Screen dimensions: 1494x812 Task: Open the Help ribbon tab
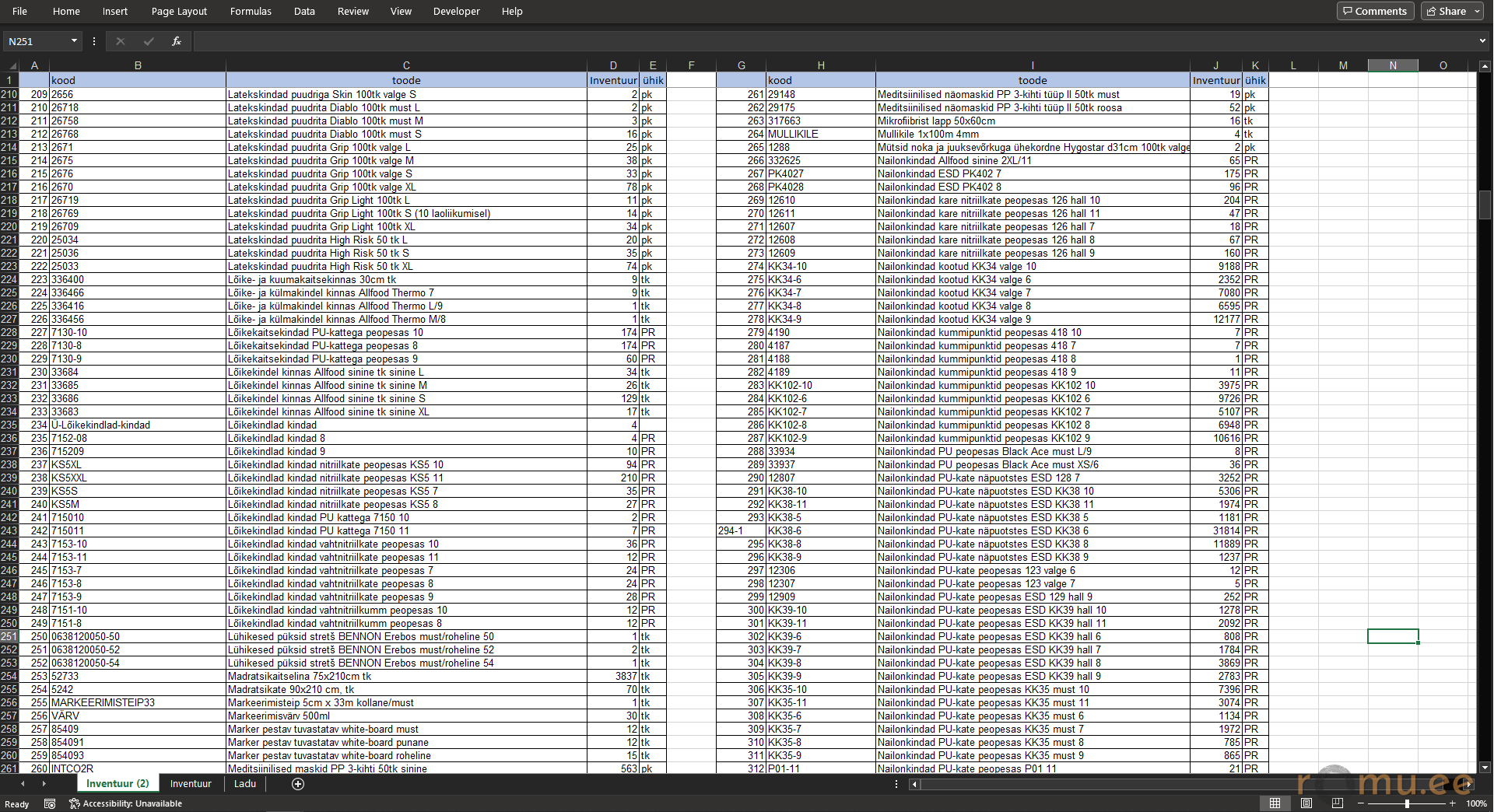(x=512, y=11)
